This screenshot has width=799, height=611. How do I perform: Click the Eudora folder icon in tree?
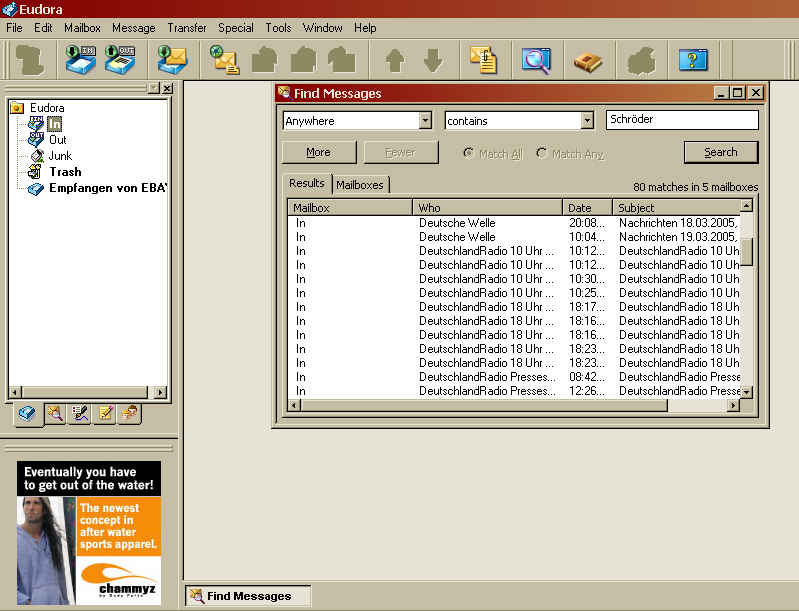(x=17, y=108)
